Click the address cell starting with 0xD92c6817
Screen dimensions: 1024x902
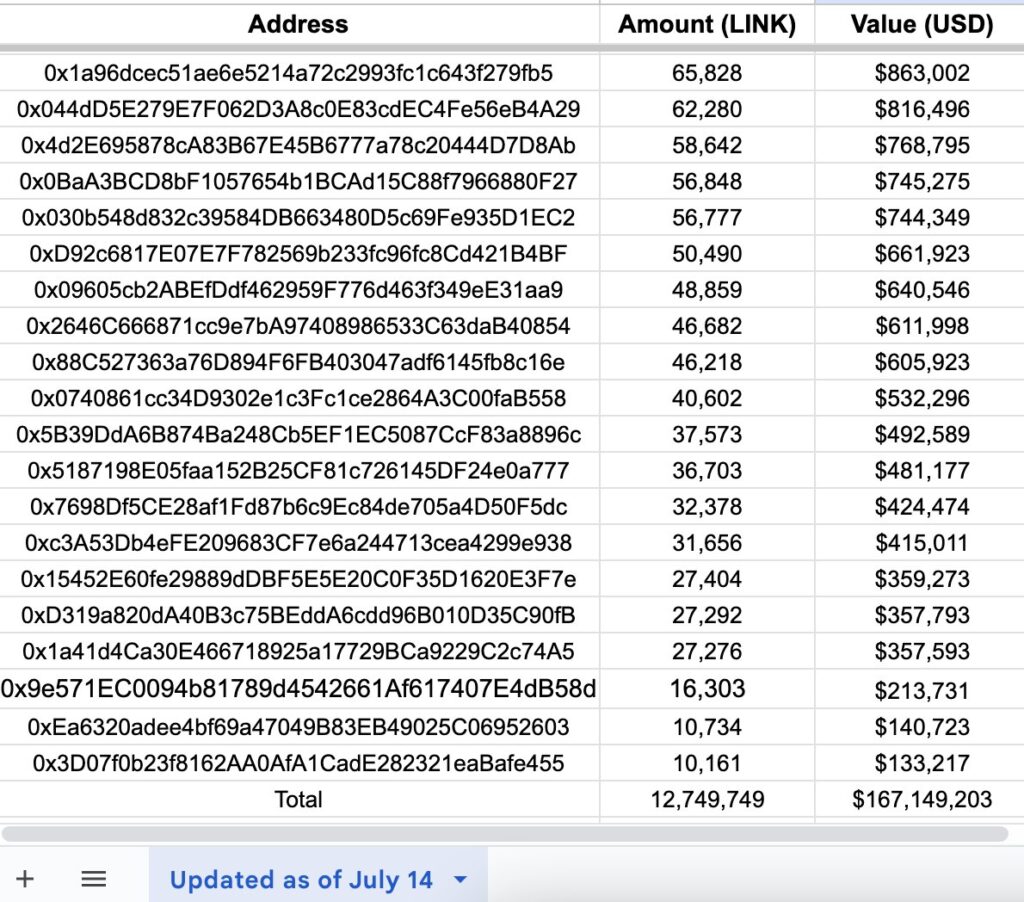coord(298,254)
